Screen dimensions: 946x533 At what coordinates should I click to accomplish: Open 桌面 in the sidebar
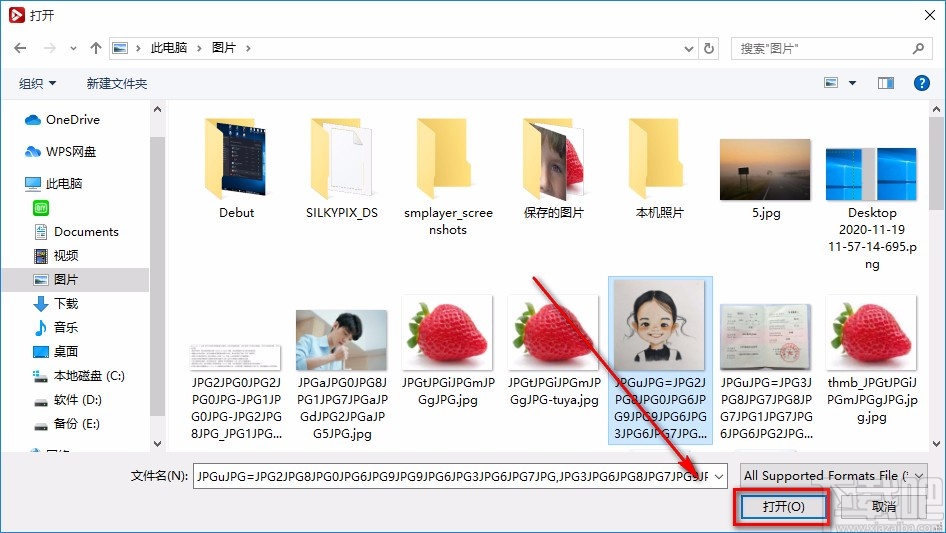pos(56,351)
